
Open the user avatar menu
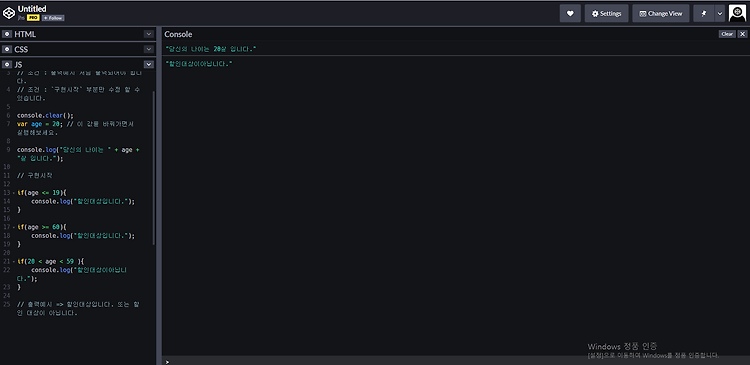coord(737,13)
